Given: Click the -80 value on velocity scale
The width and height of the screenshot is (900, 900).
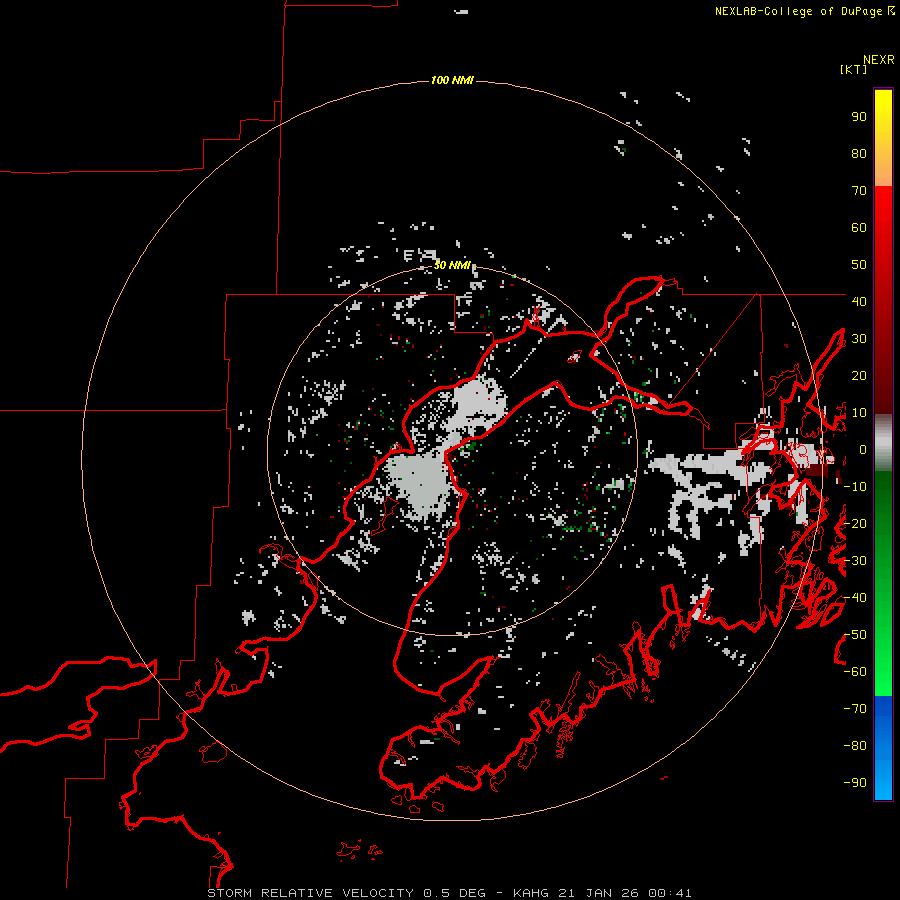Looking at the screenshot, I should 855,746.
